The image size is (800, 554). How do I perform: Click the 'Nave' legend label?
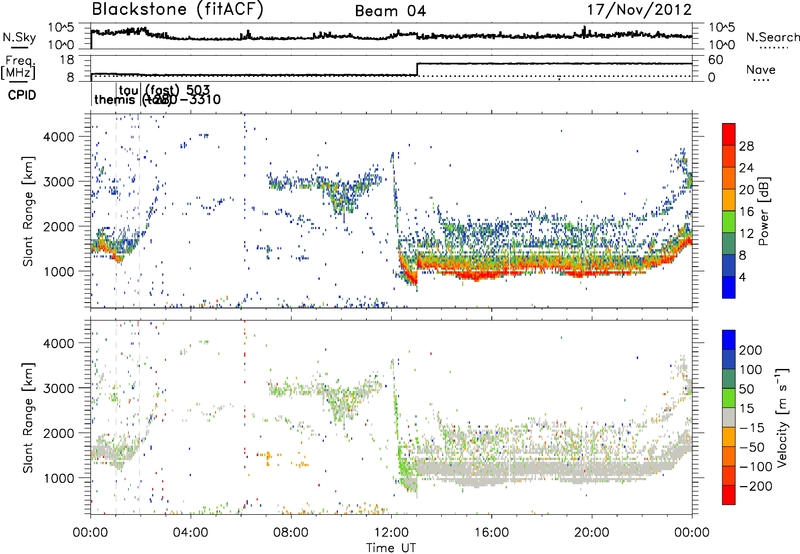pos(761,69)
